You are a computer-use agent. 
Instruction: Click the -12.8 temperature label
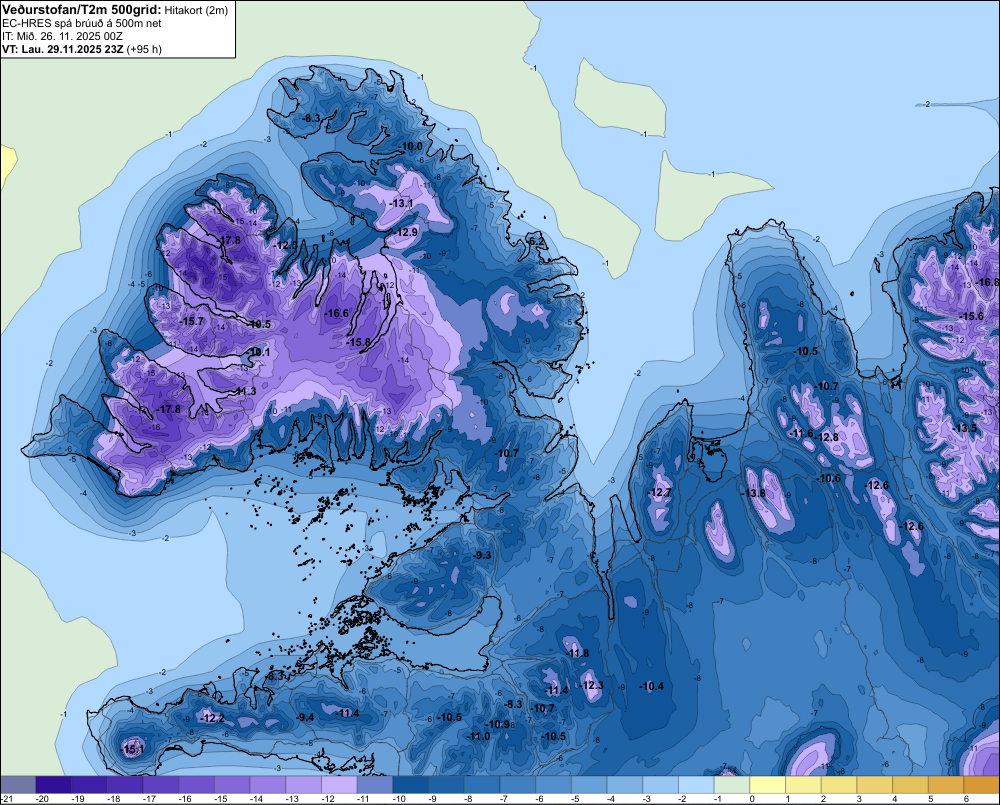coord(828,437)
